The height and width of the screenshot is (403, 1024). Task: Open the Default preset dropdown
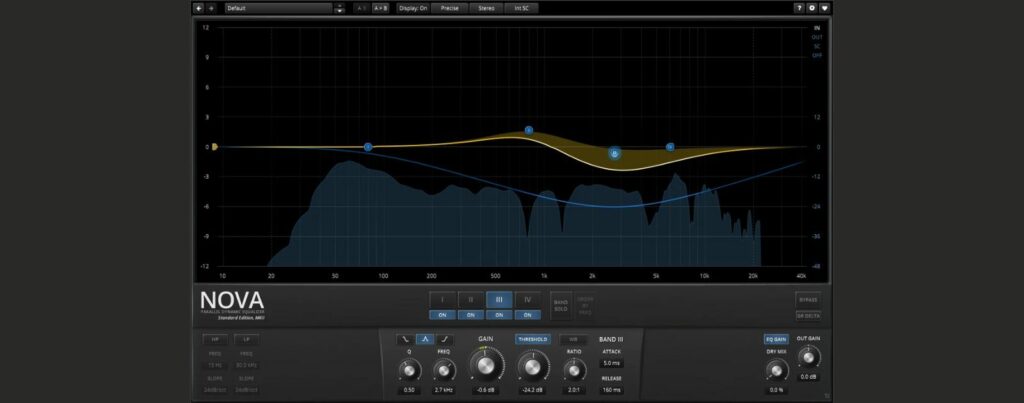[278, 8]
